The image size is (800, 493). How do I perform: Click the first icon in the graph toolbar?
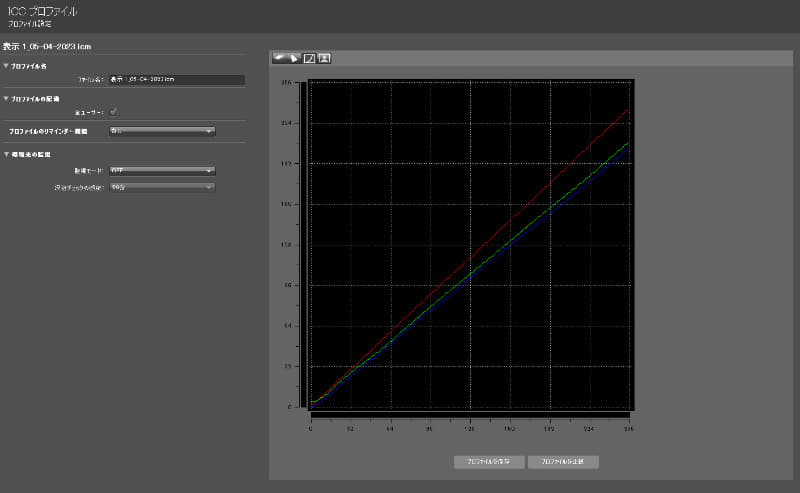tap(280, 58)
